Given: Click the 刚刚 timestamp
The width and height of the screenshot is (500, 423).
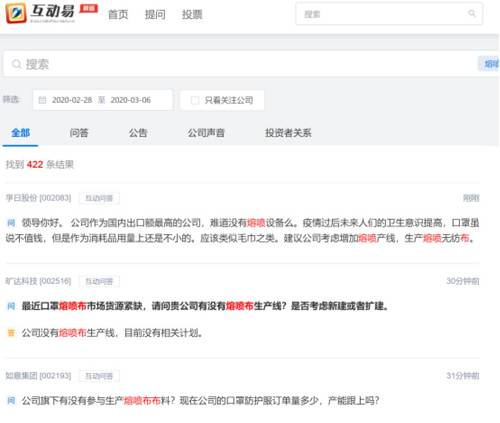Looking at the screenshot, I should pyautogui.click(x=471, y=198).
